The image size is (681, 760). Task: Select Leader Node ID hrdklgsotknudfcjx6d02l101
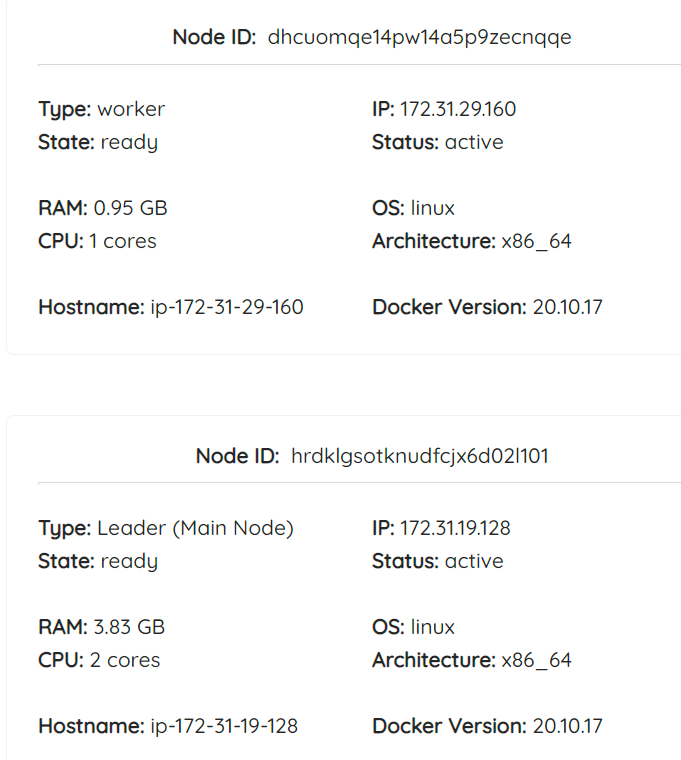tap(420, 457)
